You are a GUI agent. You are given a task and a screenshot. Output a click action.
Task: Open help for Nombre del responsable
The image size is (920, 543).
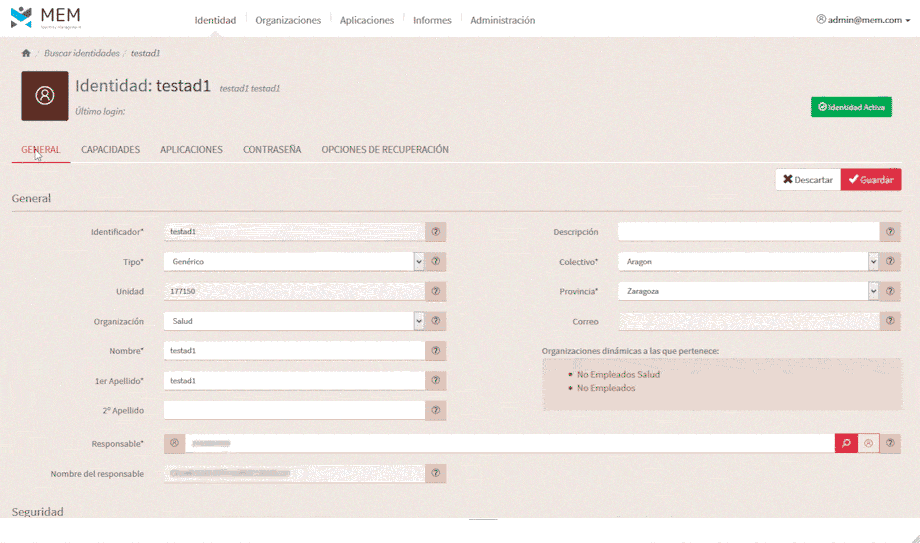click(435, 473)
